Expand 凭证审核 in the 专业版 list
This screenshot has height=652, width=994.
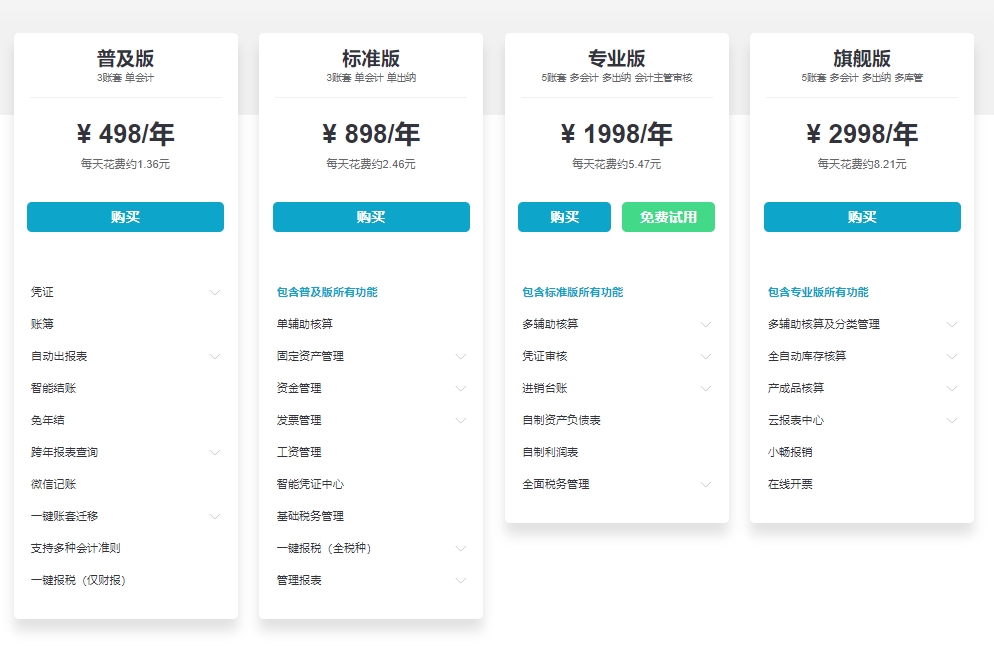pos(706,356)
